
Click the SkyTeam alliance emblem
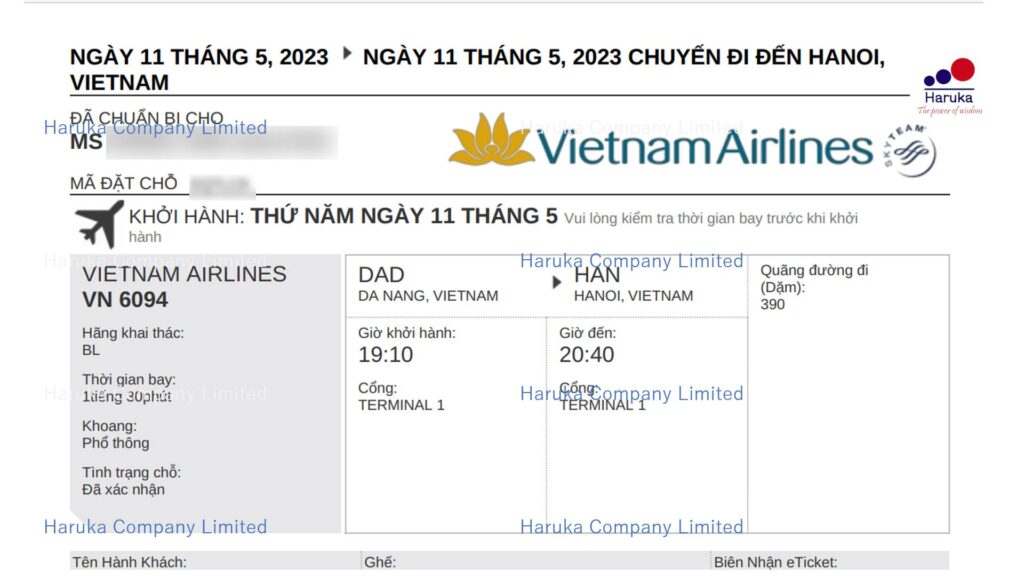910,150
